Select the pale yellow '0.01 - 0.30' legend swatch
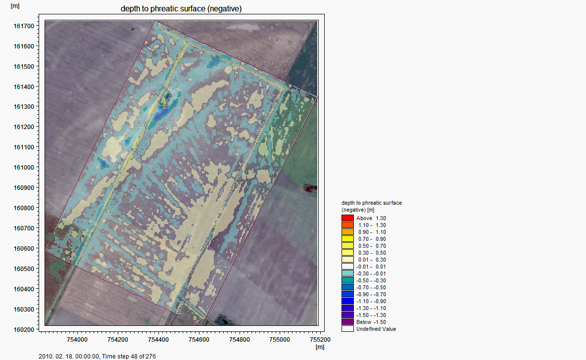586x360 pixels. [x=347, y=259]
